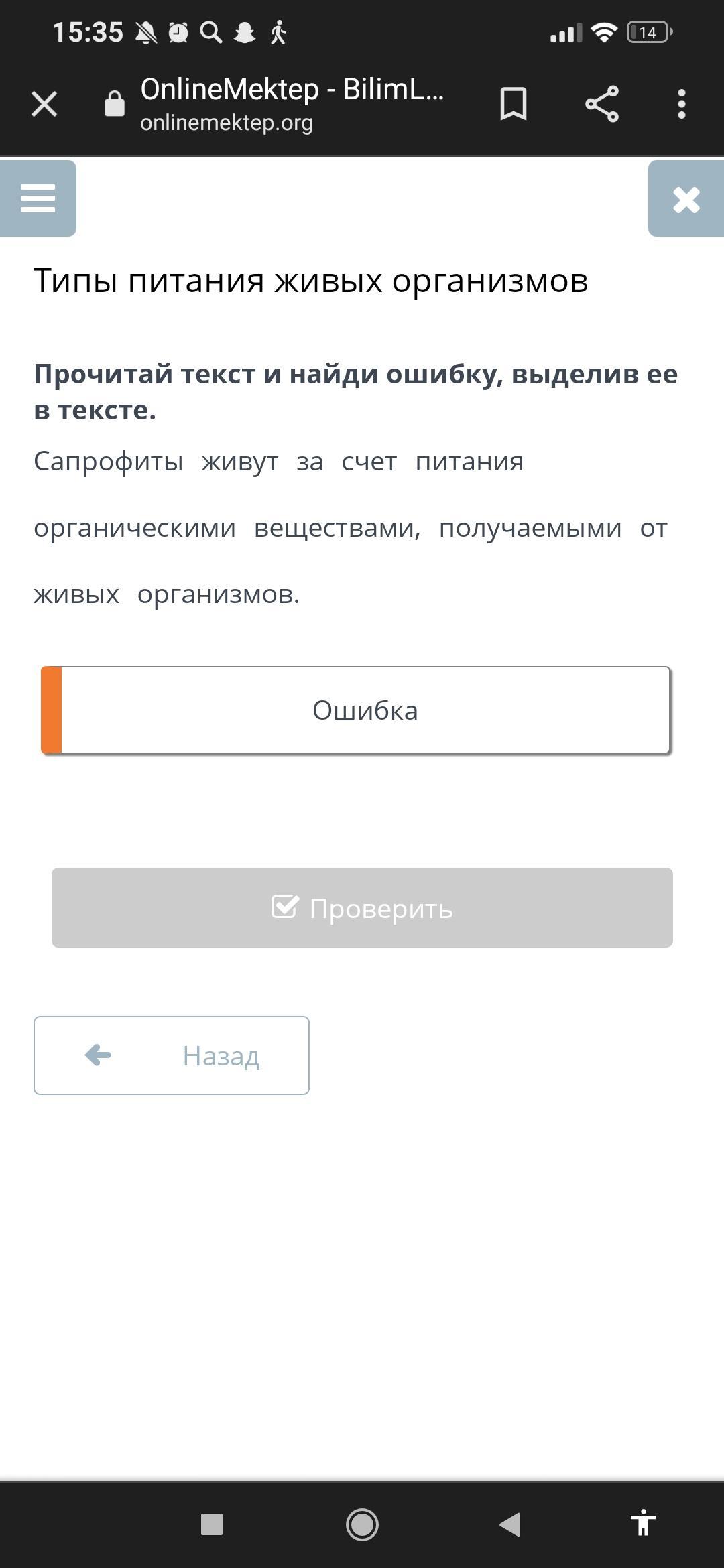
Task: Open the accessibility shortcut icon
Action: pyautogui.click(x=642, y=1524)
